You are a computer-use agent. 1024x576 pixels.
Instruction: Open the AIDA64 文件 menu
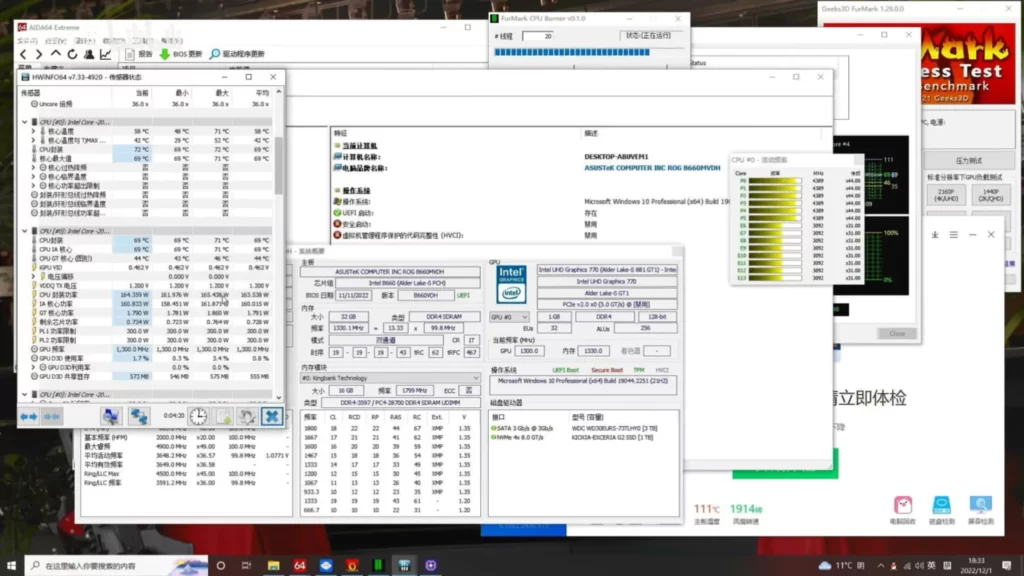coord(27,41)
